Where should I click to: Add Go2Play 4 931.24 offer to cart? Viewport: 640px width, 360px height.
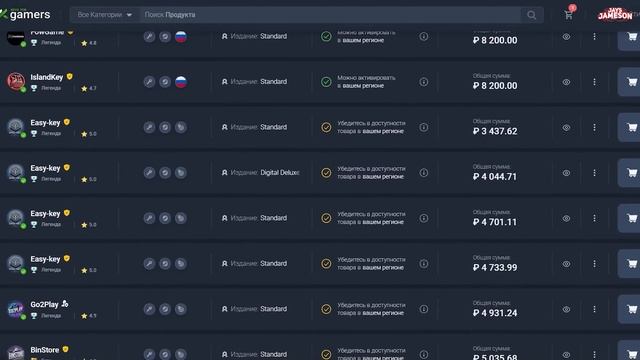[631, 309]
